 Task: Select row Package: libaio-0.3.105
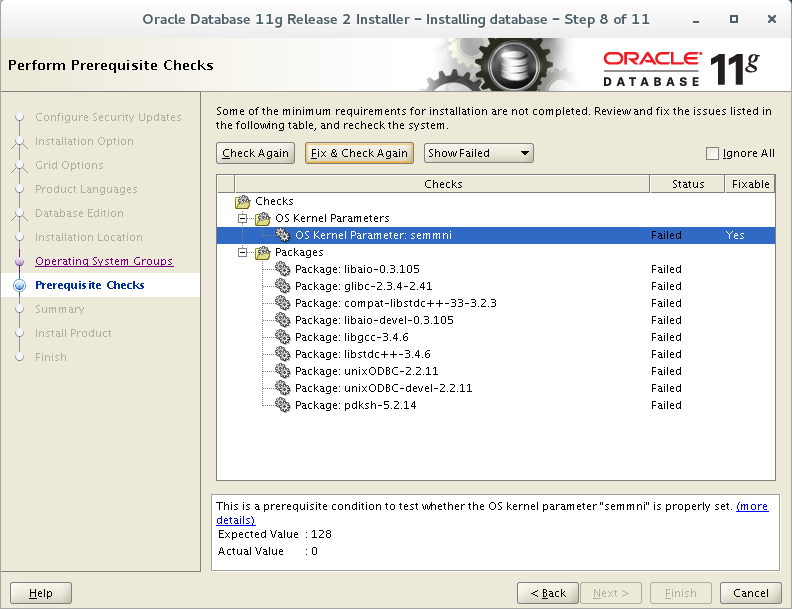pyautogui.click(x=496, y=269)
